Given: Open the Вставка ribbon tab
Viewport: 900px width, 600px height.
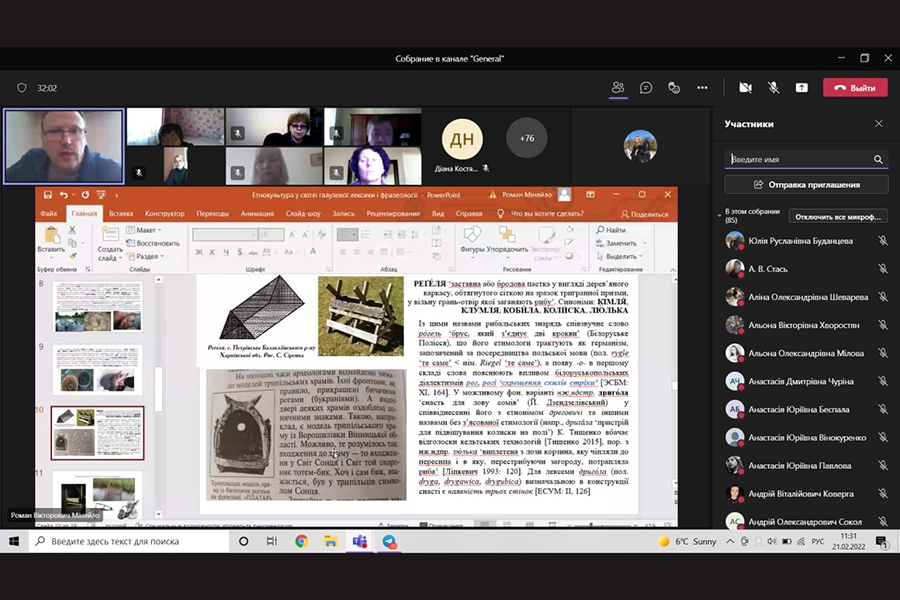Looking at the screenshot, I should pos(121,213).
